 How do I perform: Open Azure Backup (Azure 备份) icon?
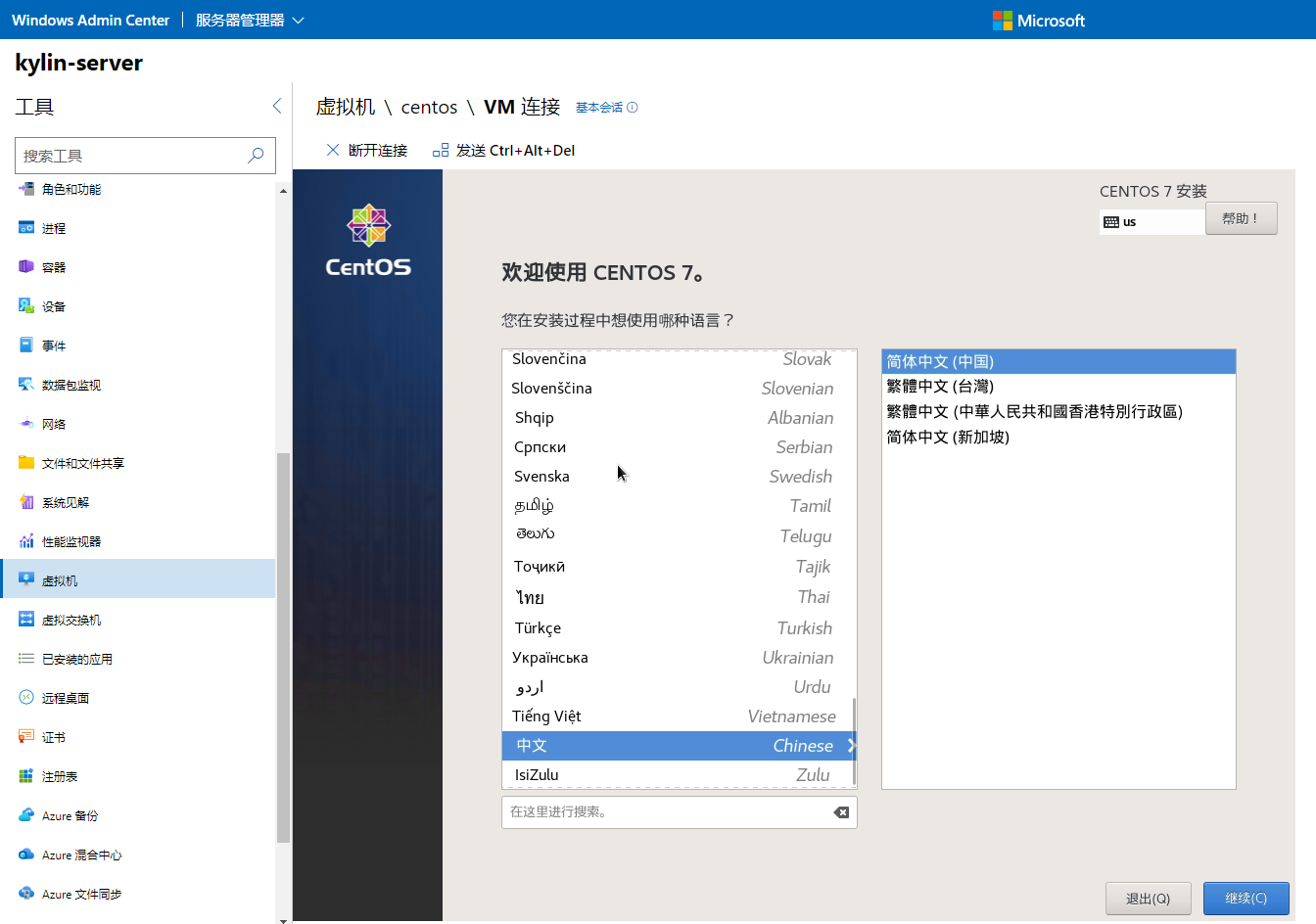26,815
